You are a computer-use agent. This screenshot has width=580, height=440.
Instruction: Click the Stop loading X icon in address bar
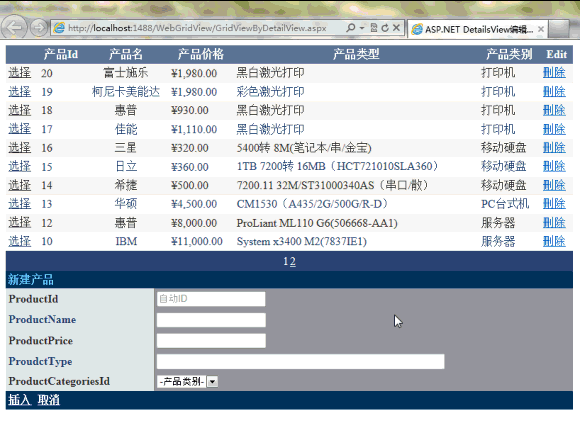pyautogui.click(x=396, y=28)
